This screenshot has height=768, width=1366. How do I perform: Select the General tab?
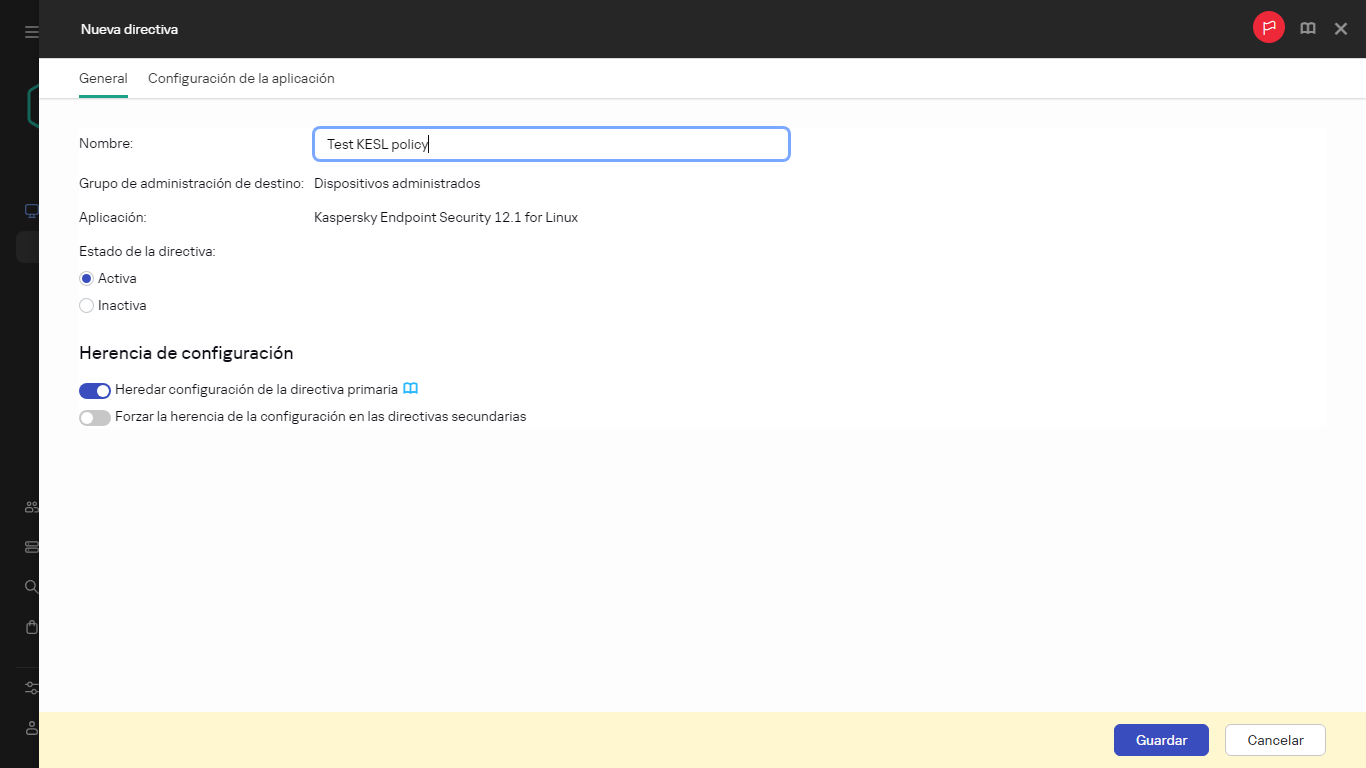[x=103, y=78]
